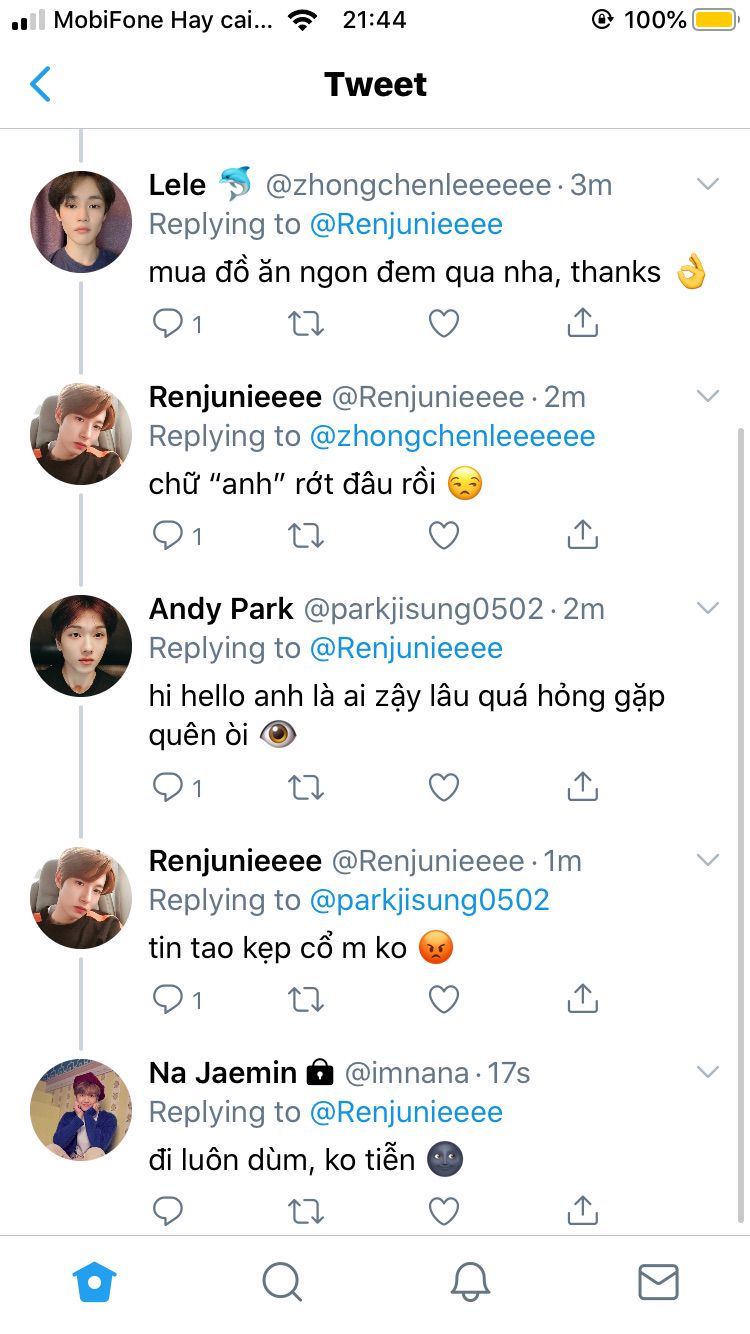This screenshot has height=1334, width=750.
Task: Open the @parkjisung0502 mention link
Action: (430, 900)
